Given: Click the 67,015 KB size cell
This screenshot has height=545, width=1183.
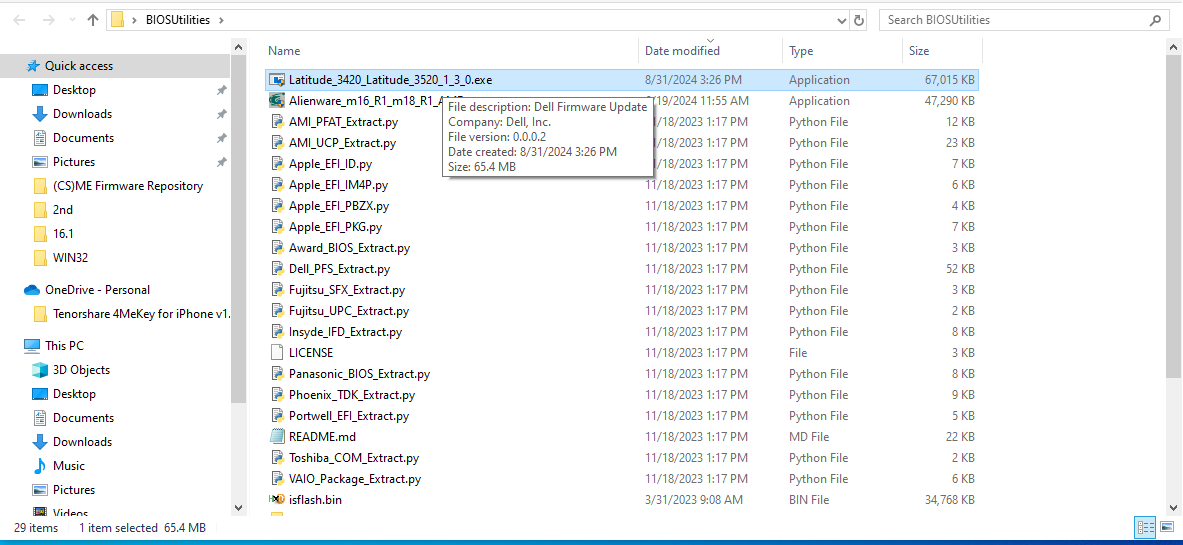Looking at the screenshot, I should coord(949,79).
